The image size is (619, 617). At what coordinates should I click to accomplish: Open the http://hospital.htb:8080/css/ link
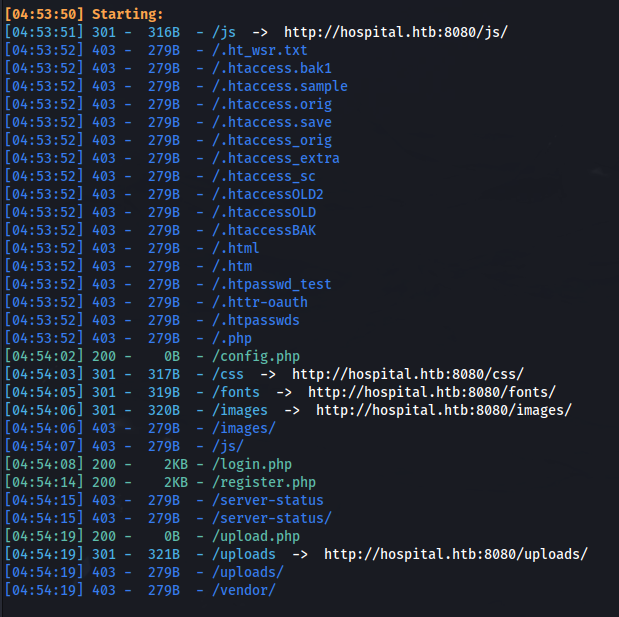pos(408,374)
